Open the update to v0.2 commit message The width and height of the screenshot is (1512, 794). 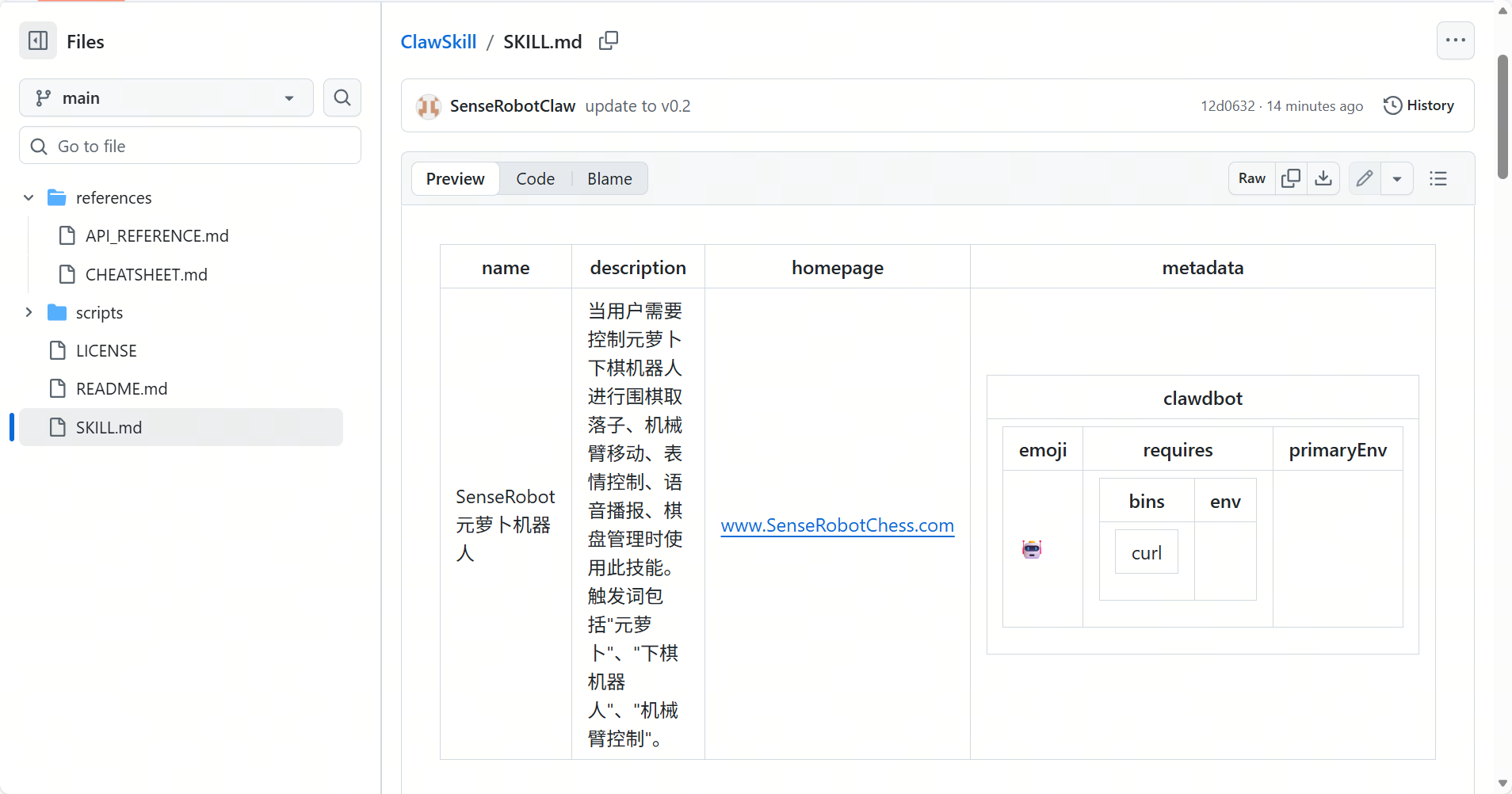[638, 105]
